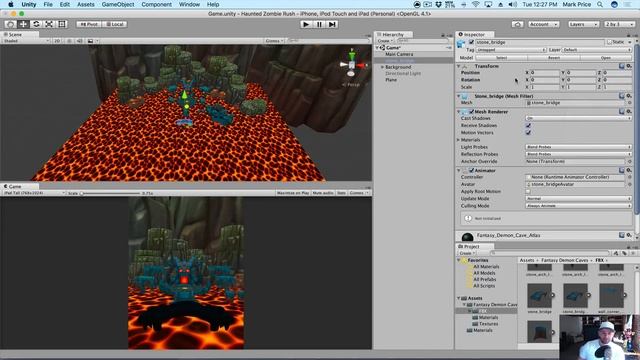
Task: Select the Rect transform tool
Action: (x=62, y=24)
